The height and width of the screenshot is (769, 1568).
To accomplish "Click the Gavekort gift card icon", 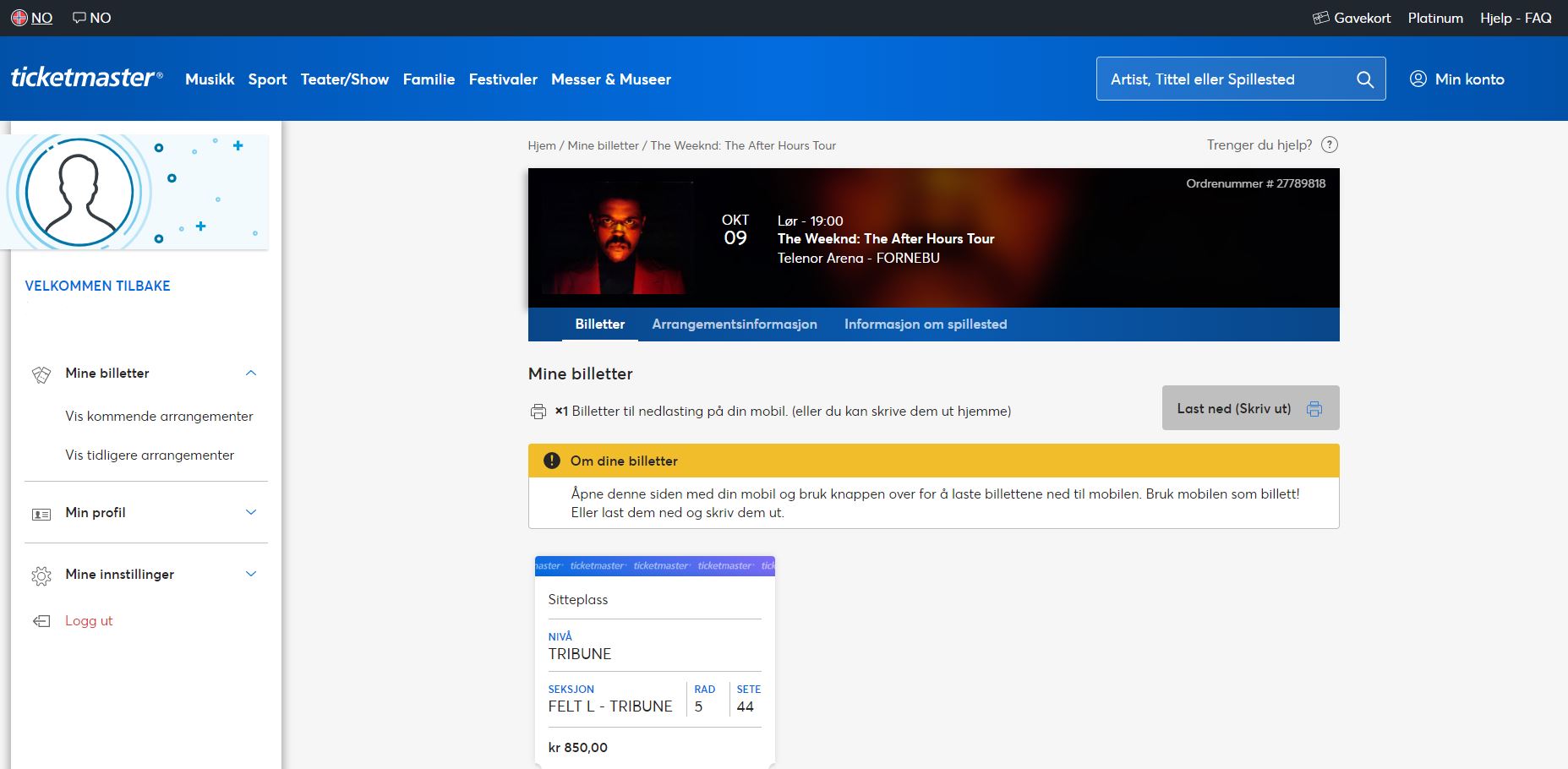I will [1319, 17].
